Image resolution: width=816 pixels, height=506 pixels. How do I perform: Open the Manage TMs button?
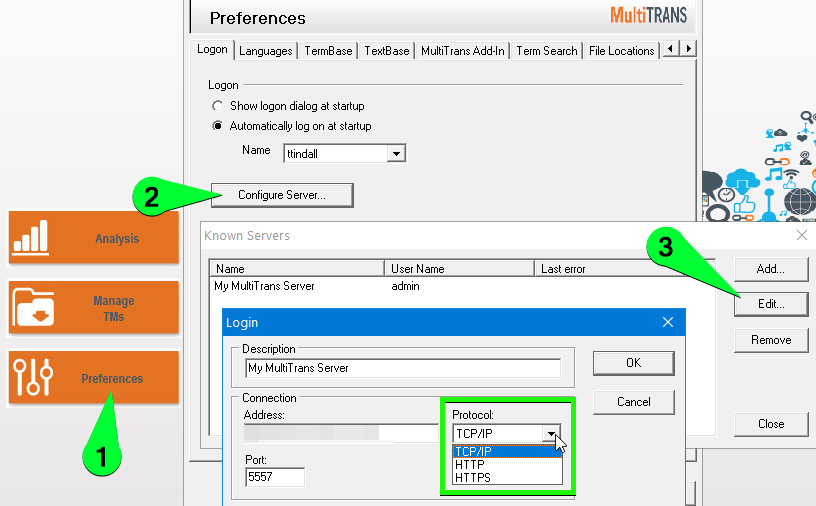click(94, 308)
